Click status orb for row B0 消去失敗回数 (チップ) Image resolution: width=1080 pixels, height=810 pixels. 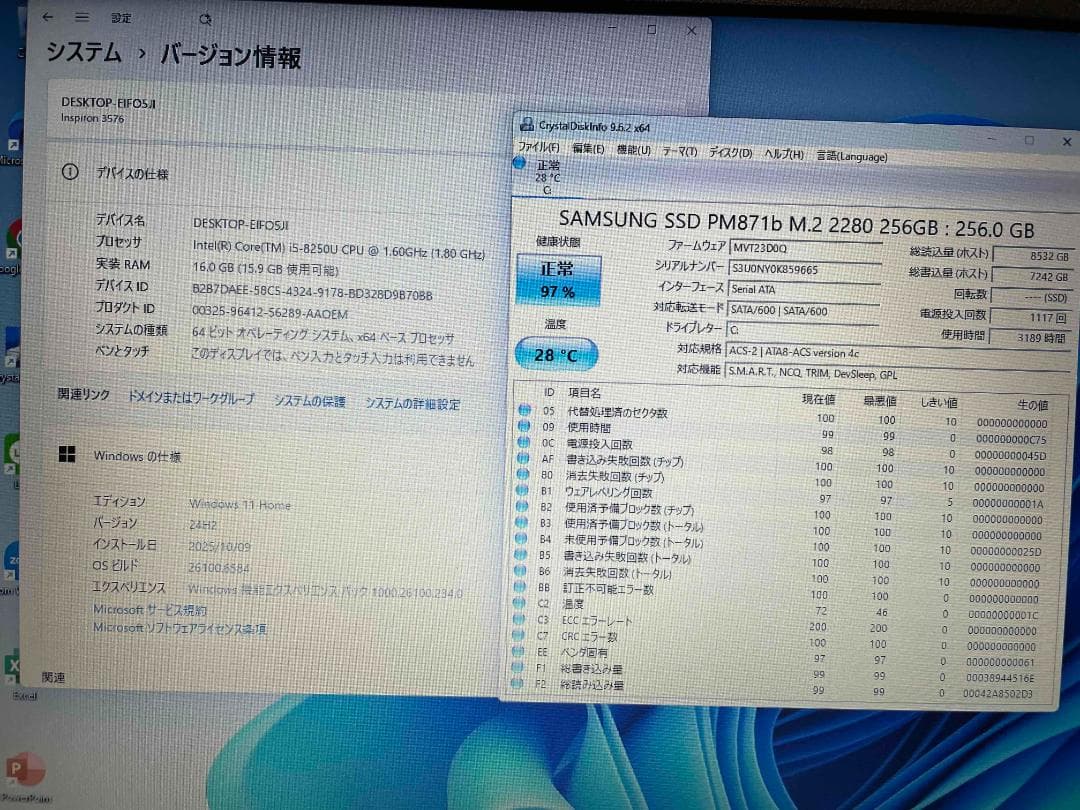coord(523,474)
